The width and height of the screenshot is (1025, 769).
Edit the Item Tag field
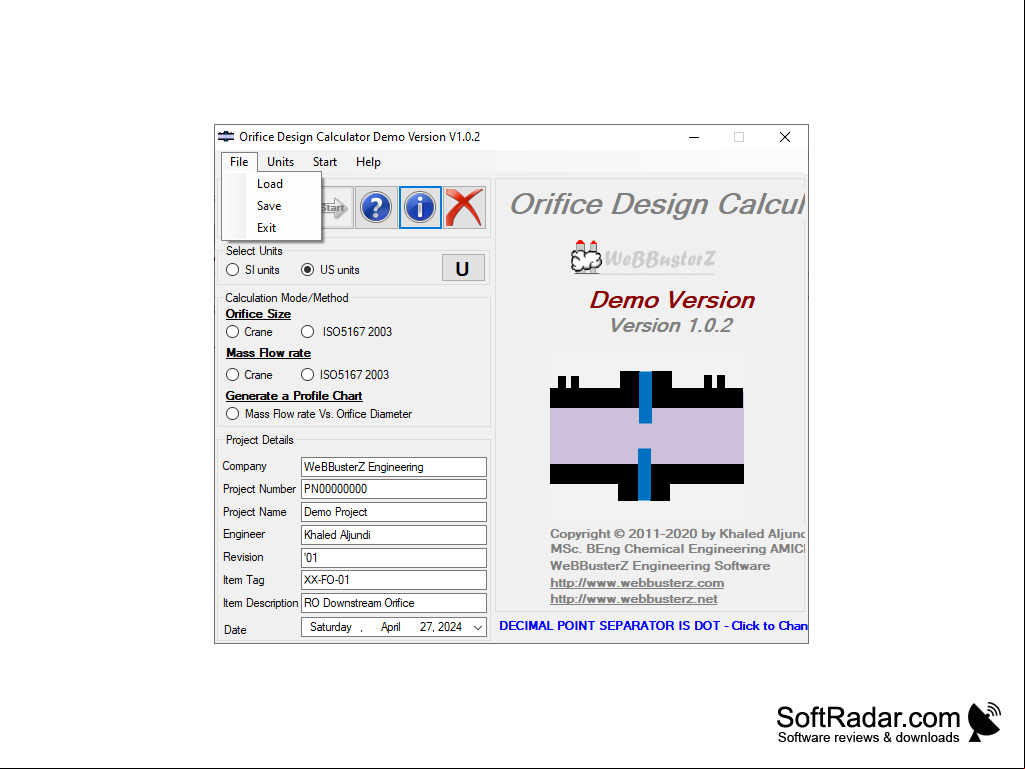pyautogui.click(x=394, y=580)
